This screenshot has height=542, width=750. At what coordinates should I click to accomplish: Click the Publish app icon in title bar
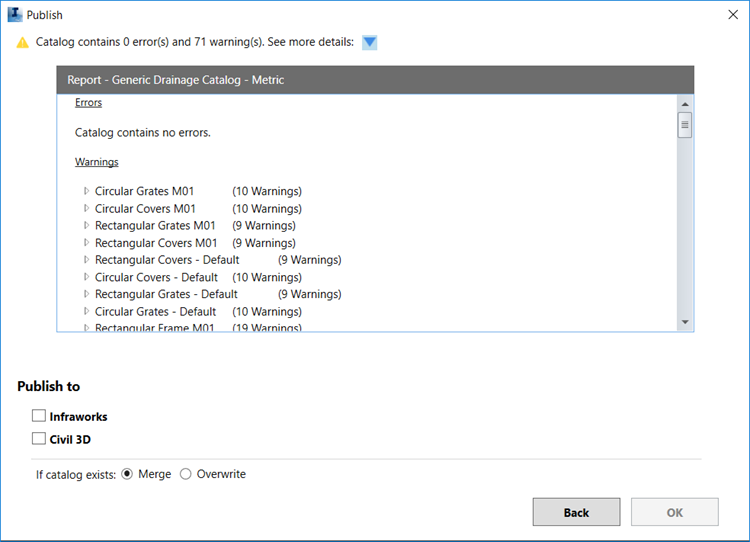[x=16, y=15]
